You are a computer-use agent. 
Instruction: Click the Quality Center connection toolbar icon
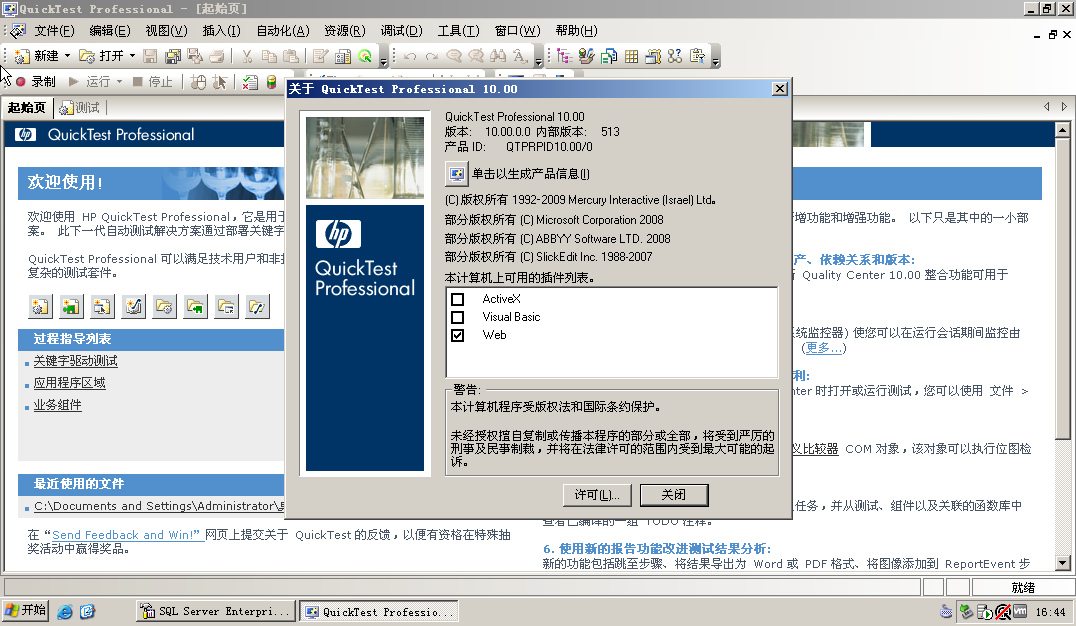click(x=365, y=56)
